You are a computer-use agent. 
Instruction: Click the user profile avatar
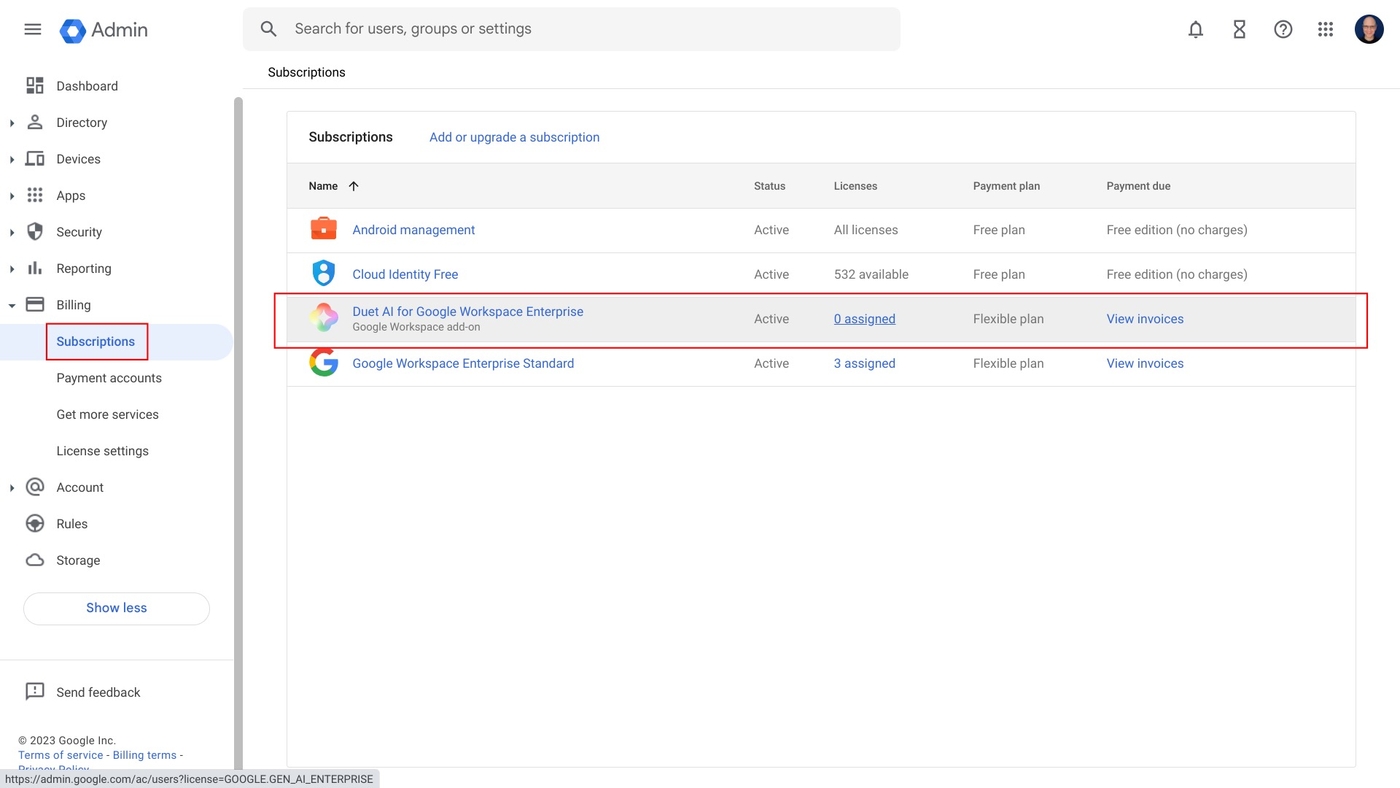1369,29
